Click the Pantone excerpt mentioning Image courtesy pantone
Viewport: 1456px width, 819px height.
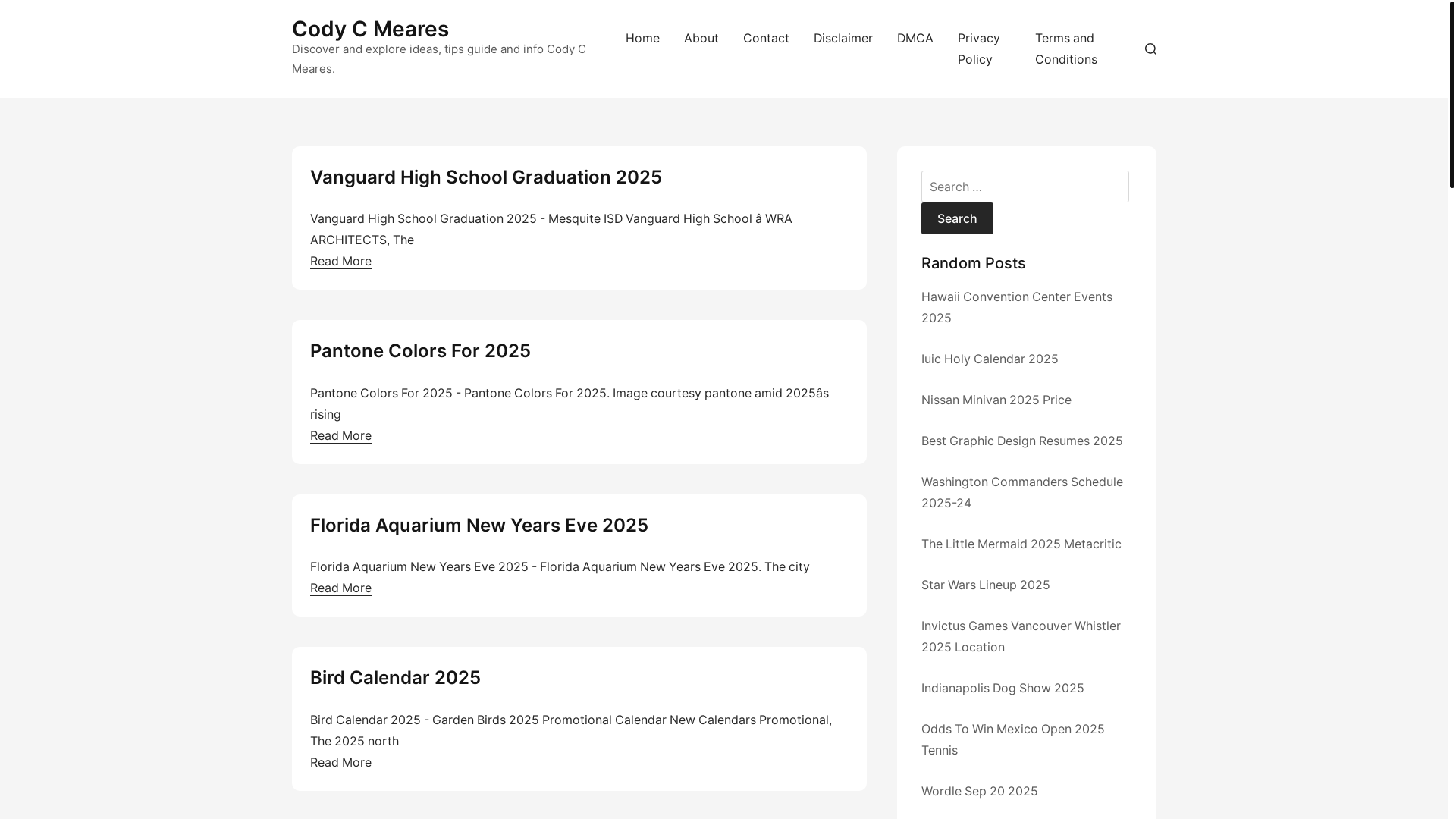tap(569, 403)
